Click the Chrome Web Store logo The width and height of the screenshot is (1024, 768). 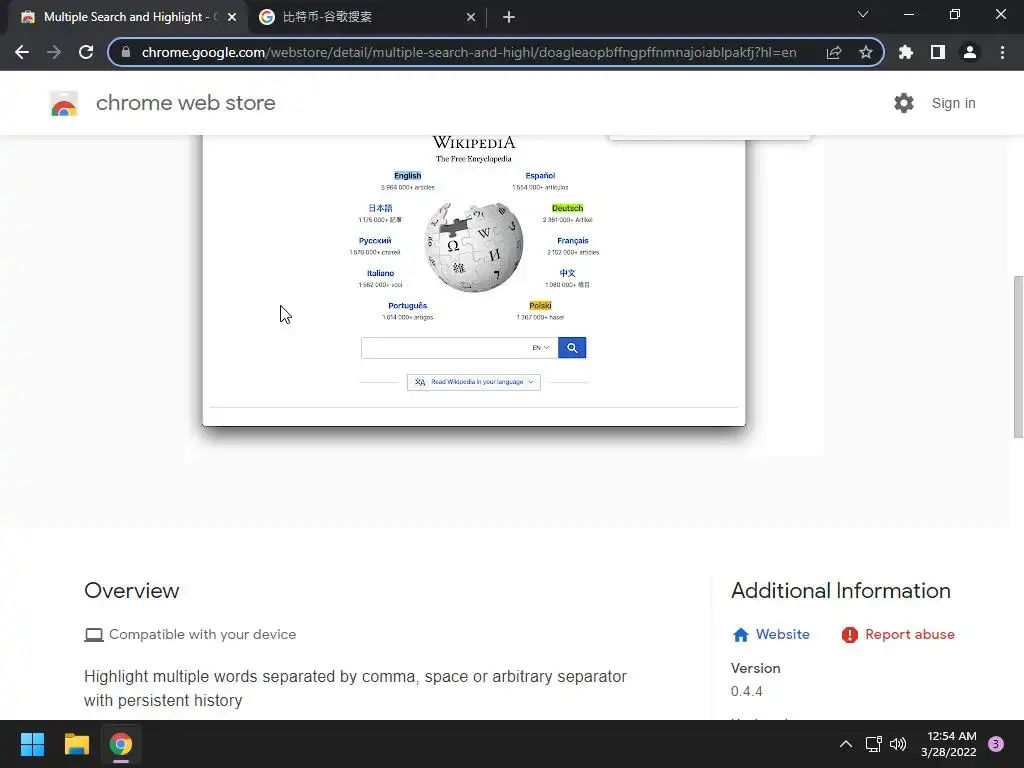tap(64, 103)
